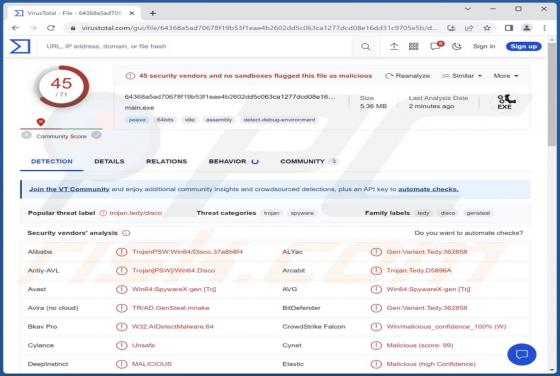Viewport: 560px width, 376px height.
Task: Click the browser share icon
Action: click(469, 28)
